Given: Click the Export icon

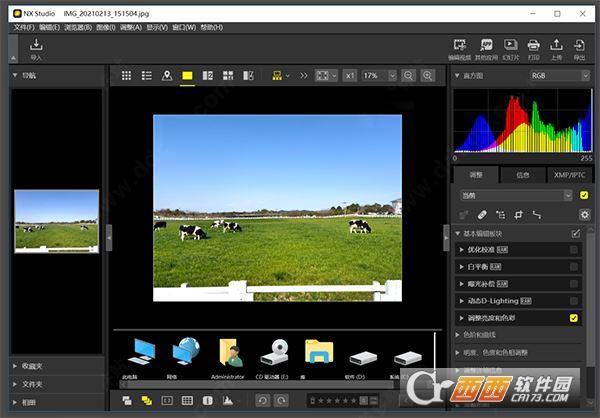Looking at the screenshot, I should coord(579,45).
